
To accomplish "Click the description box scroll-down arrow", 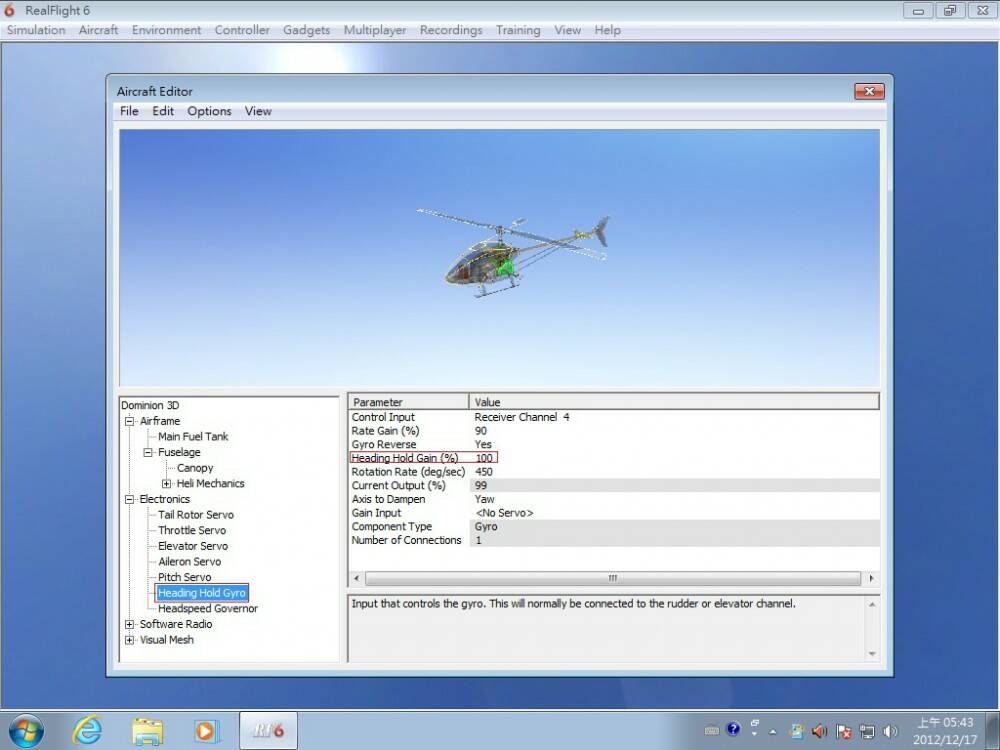I will pyautogui.click(x=872, y=654).
